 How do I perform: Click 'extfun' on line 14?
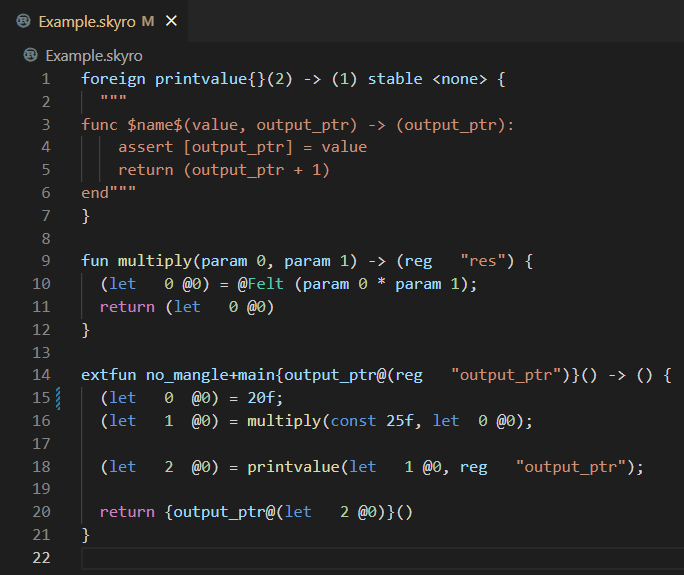(109, 375)
